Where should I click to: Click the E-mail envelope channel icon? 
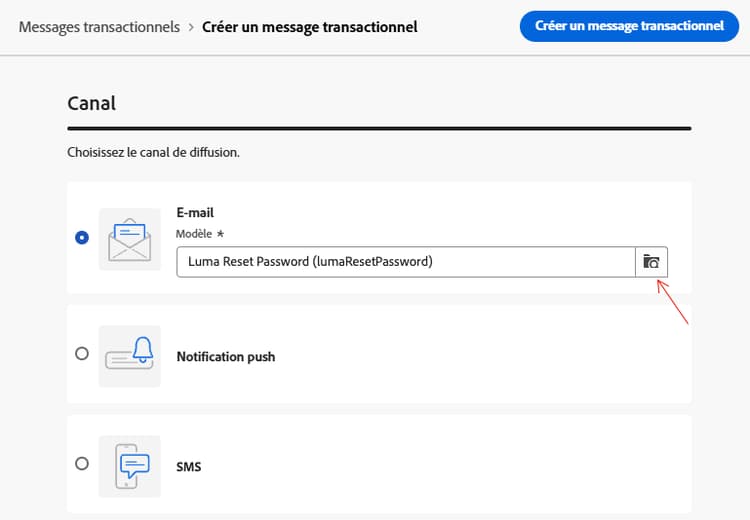coord(130,239)
